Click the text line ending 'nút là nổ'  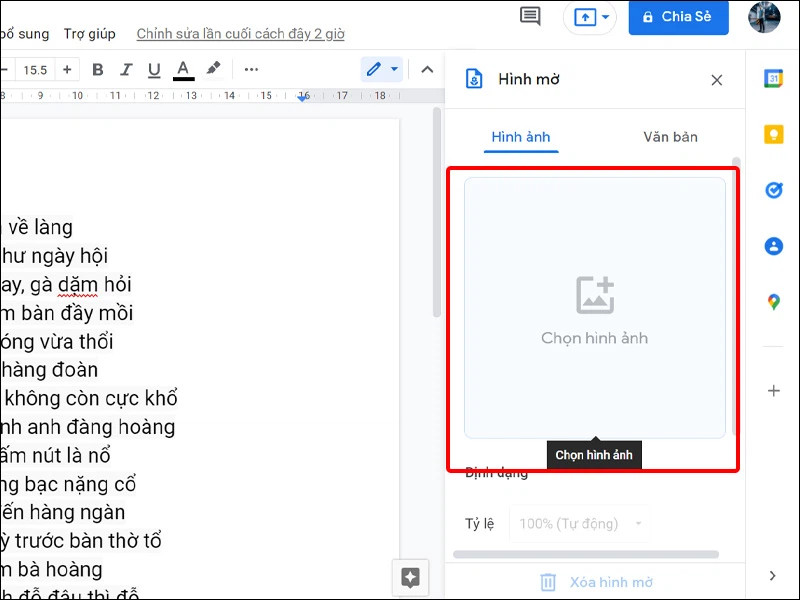pos(55,456)
